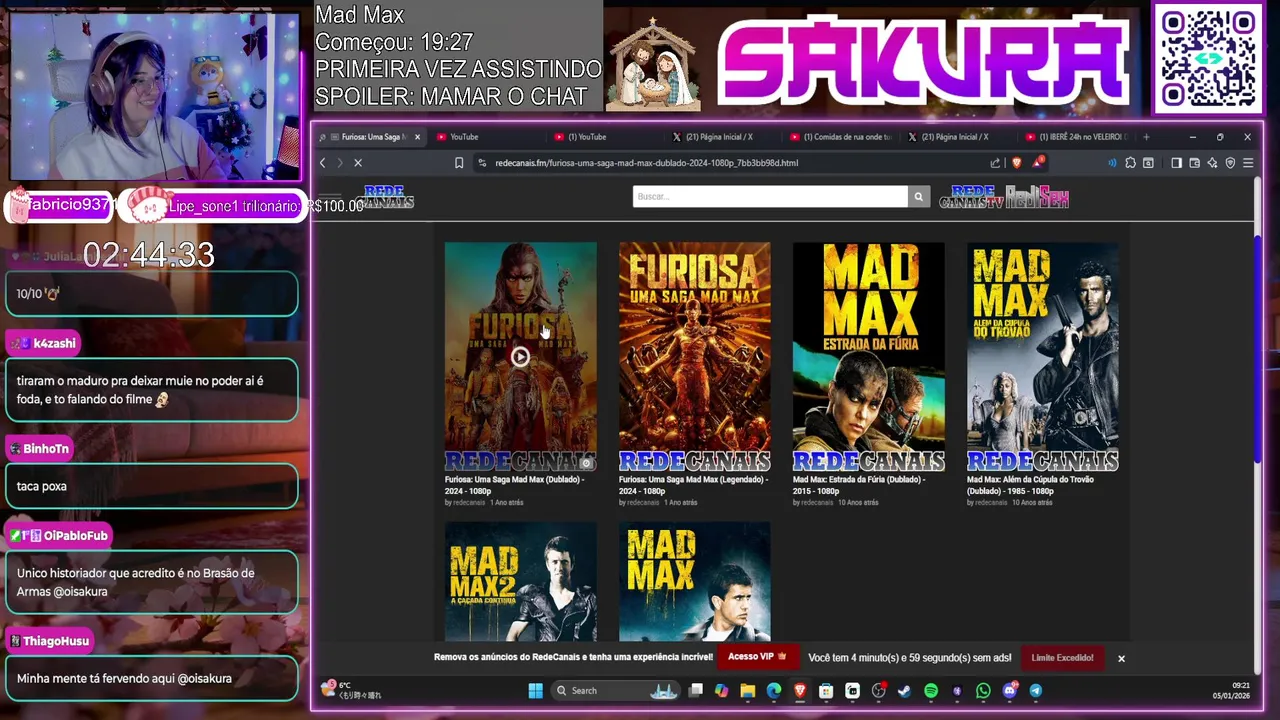Click the bookmark icon left of the address bar
1280x720 pixels.
pos(459,163)
